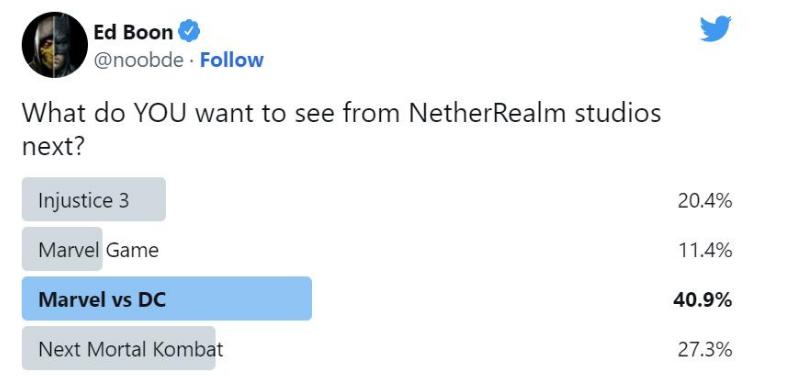Click Ed Boon's profile avatar
The height and width of the screenshot is (378, 788).
55,45
